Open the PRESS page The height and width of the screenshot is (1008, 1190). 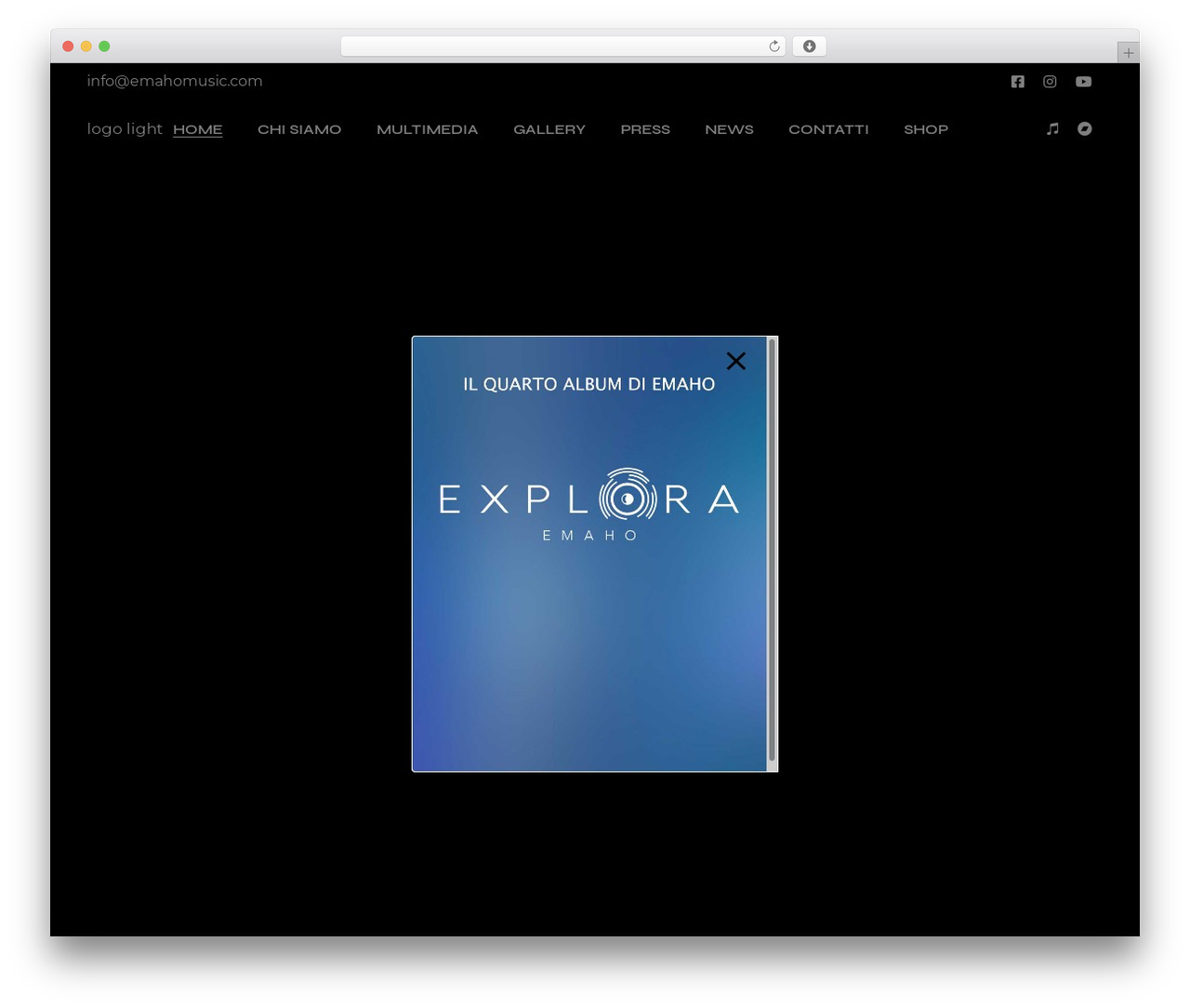tap(645, 129)
